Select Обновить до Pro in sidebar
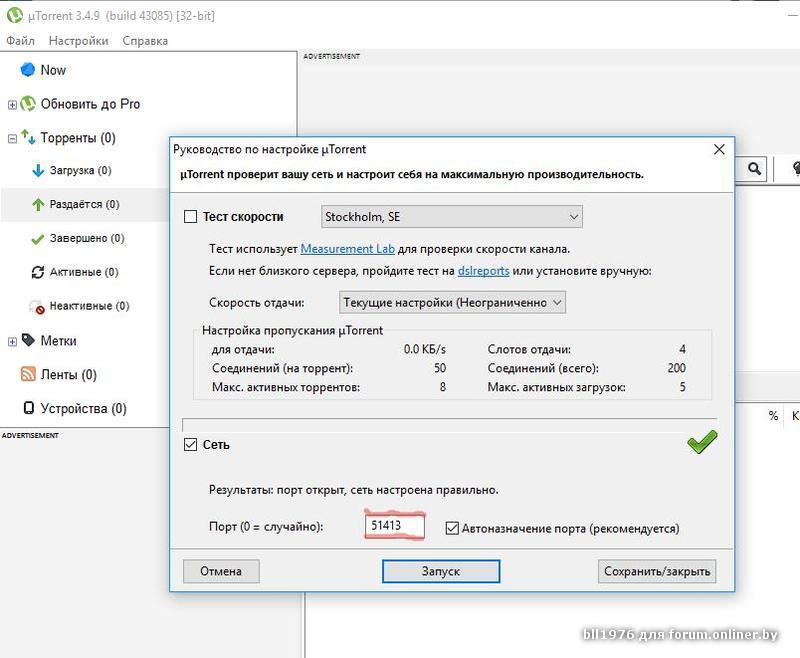The height and width of the screenshot is (658, 800). (90, 104)
